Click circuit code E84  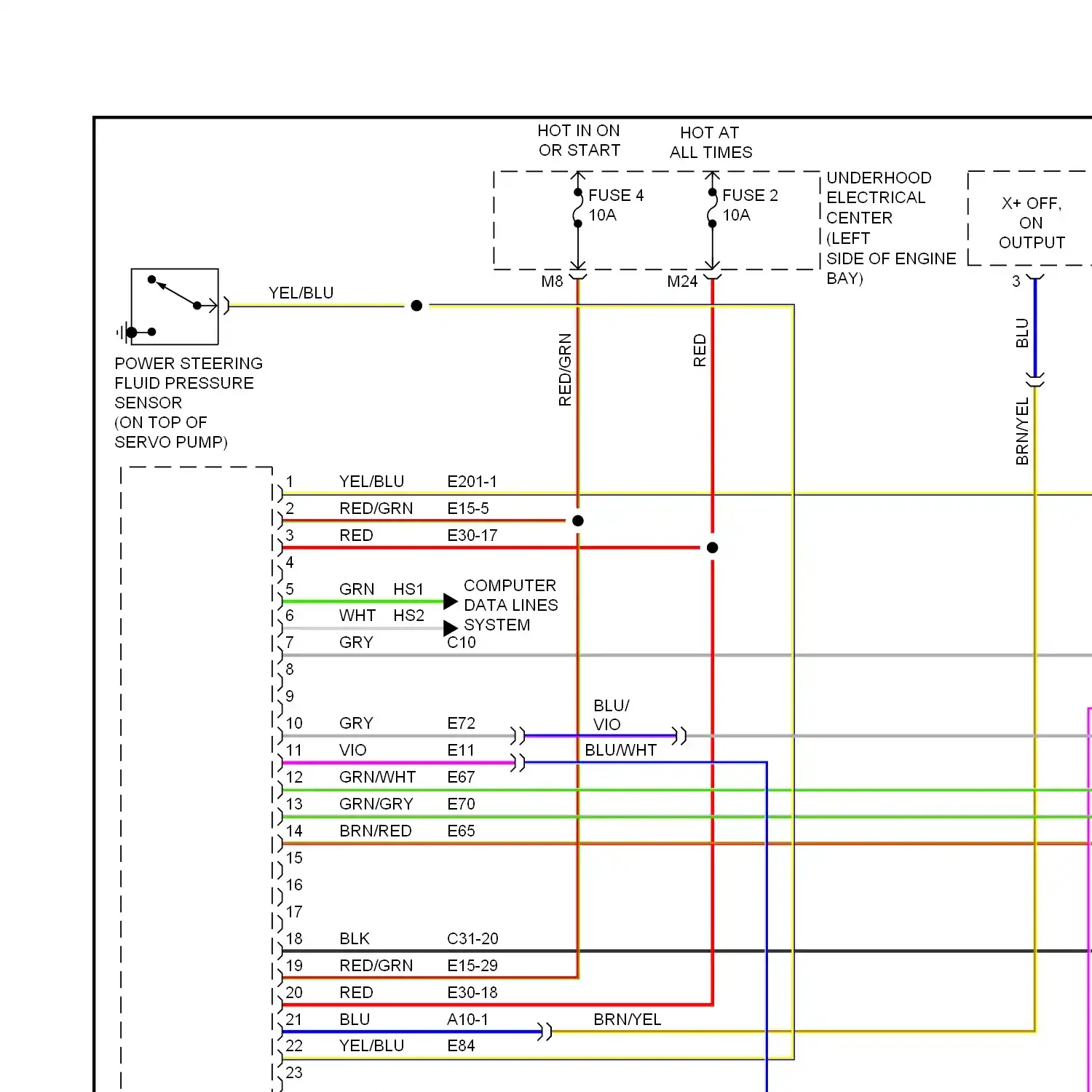(x=461, y=1046)
